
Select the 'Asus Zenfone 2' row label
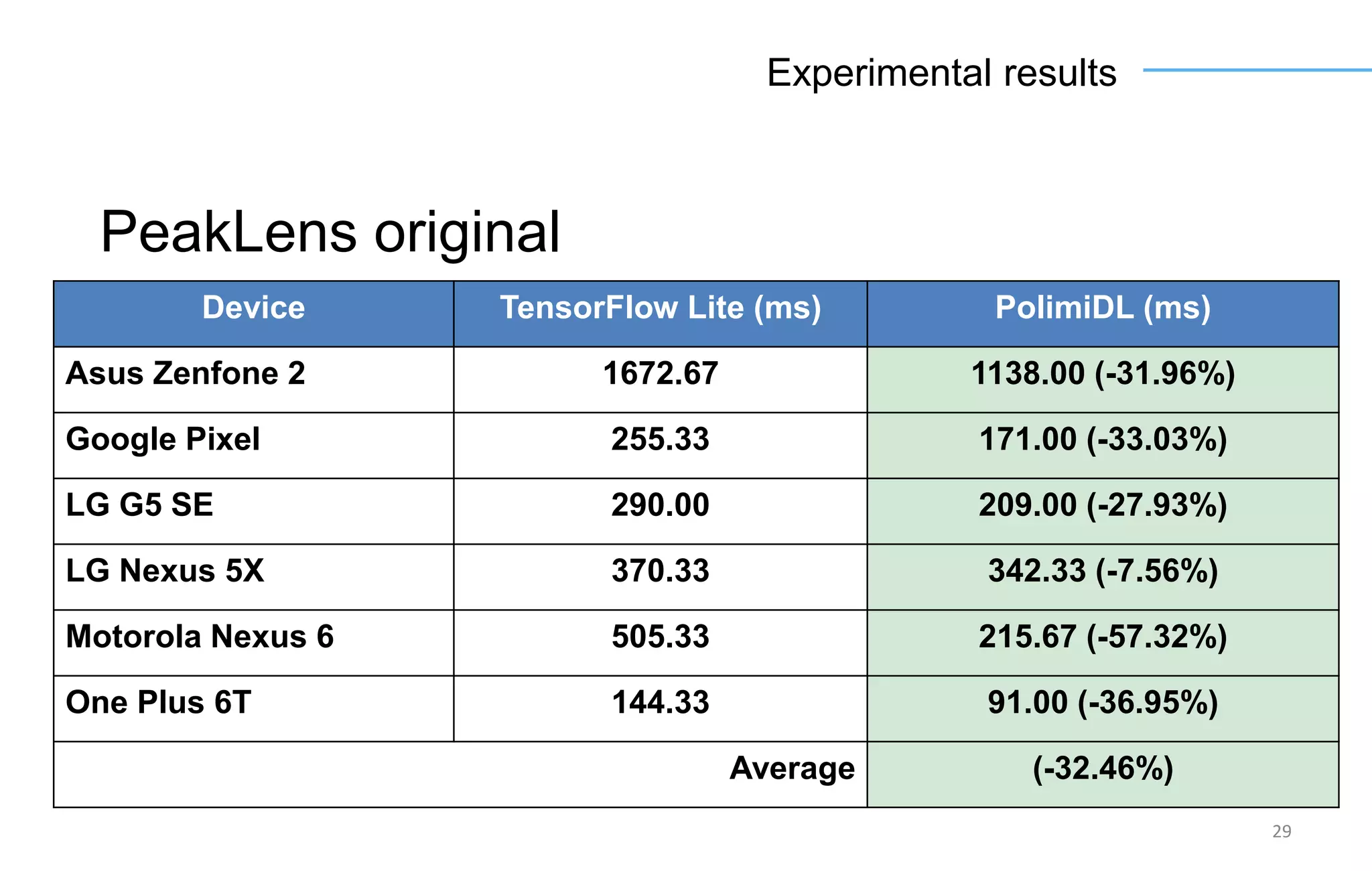(253, 379)
